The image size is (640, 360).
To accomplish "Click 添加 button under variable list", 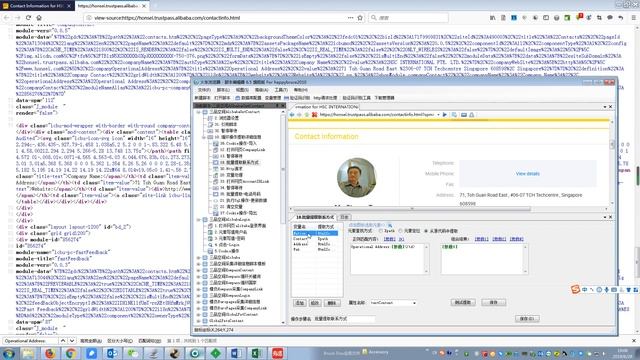I will [300, 303].
